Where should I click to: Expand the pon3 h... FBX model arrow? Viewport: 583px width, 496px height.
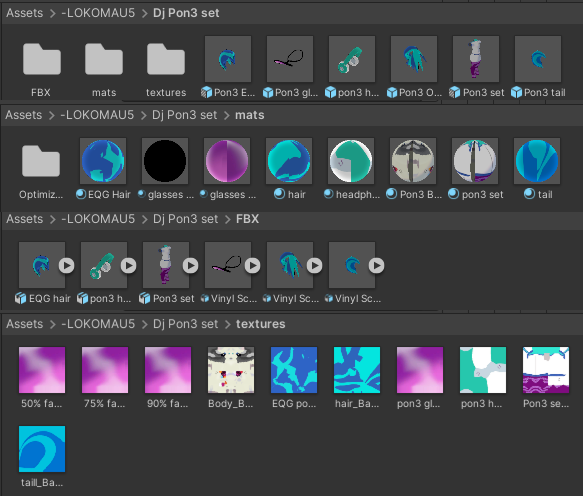click(x=128, y=265)
